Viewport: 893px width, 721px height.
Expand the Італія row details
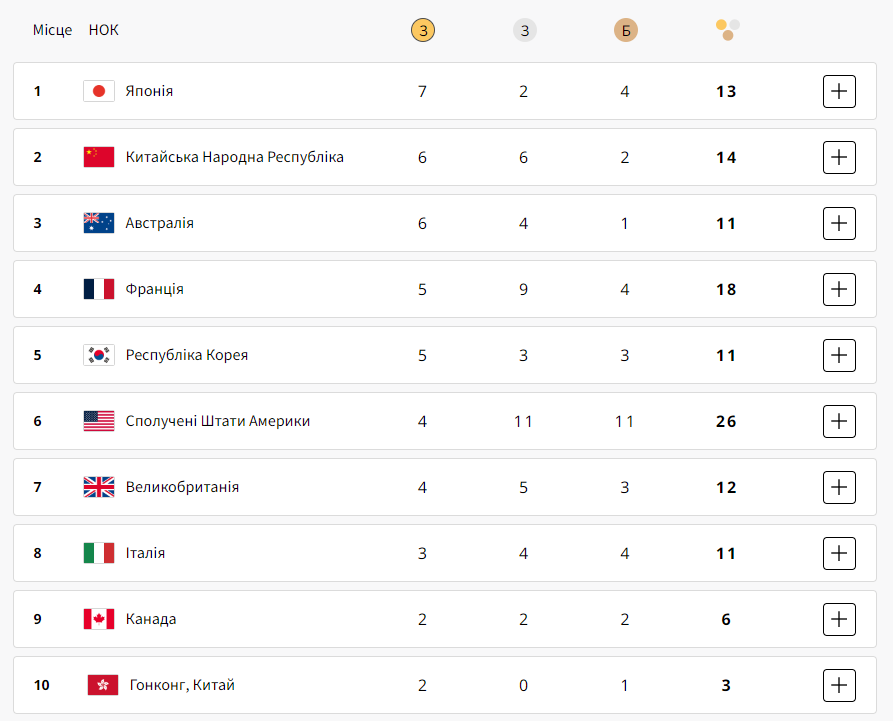click(839, 553)
